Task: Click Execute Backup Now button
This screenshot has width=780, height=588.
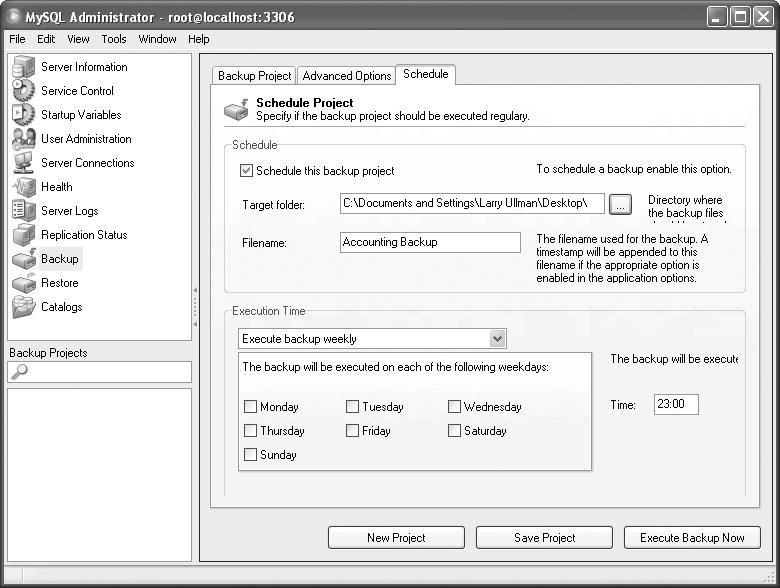Action: pos(692,538)
